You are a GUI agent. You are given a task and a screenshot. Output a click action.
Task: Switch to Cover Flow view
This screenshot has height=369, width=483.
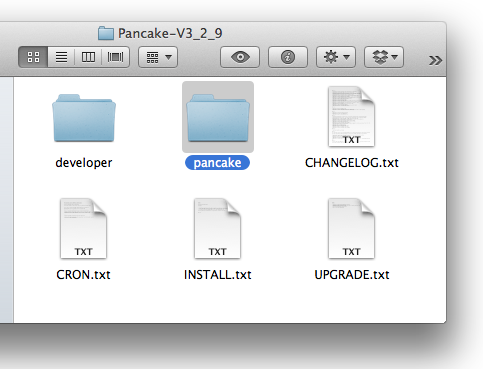115,57
